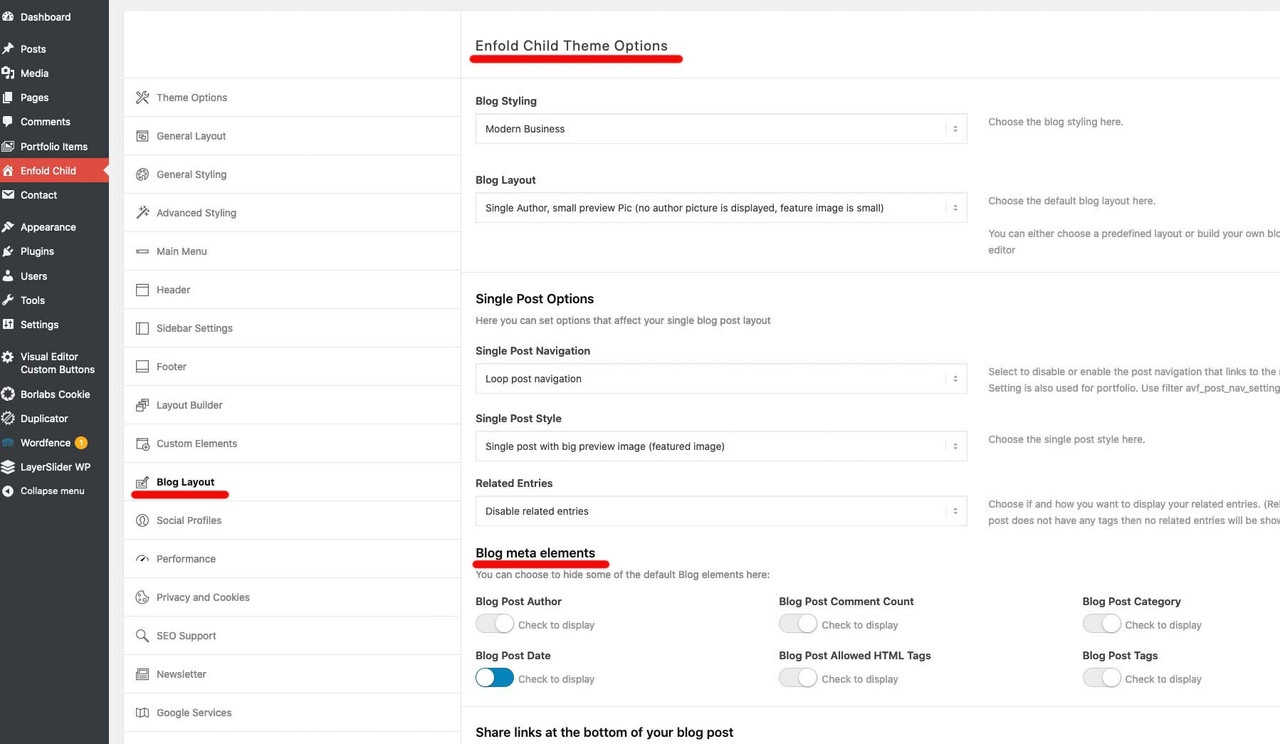Open the Single Post Style dropdown

(721, 446)
